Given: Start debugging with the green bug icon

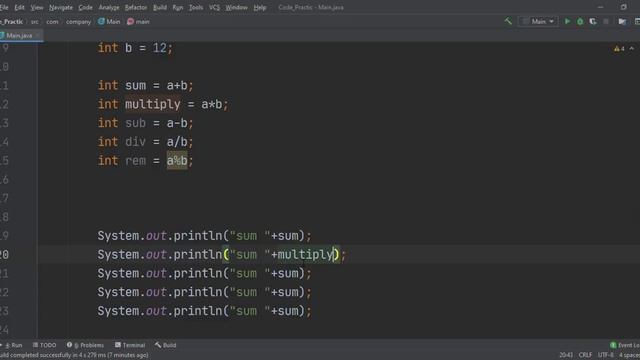Looking at the screenshot, I should 580,22.
